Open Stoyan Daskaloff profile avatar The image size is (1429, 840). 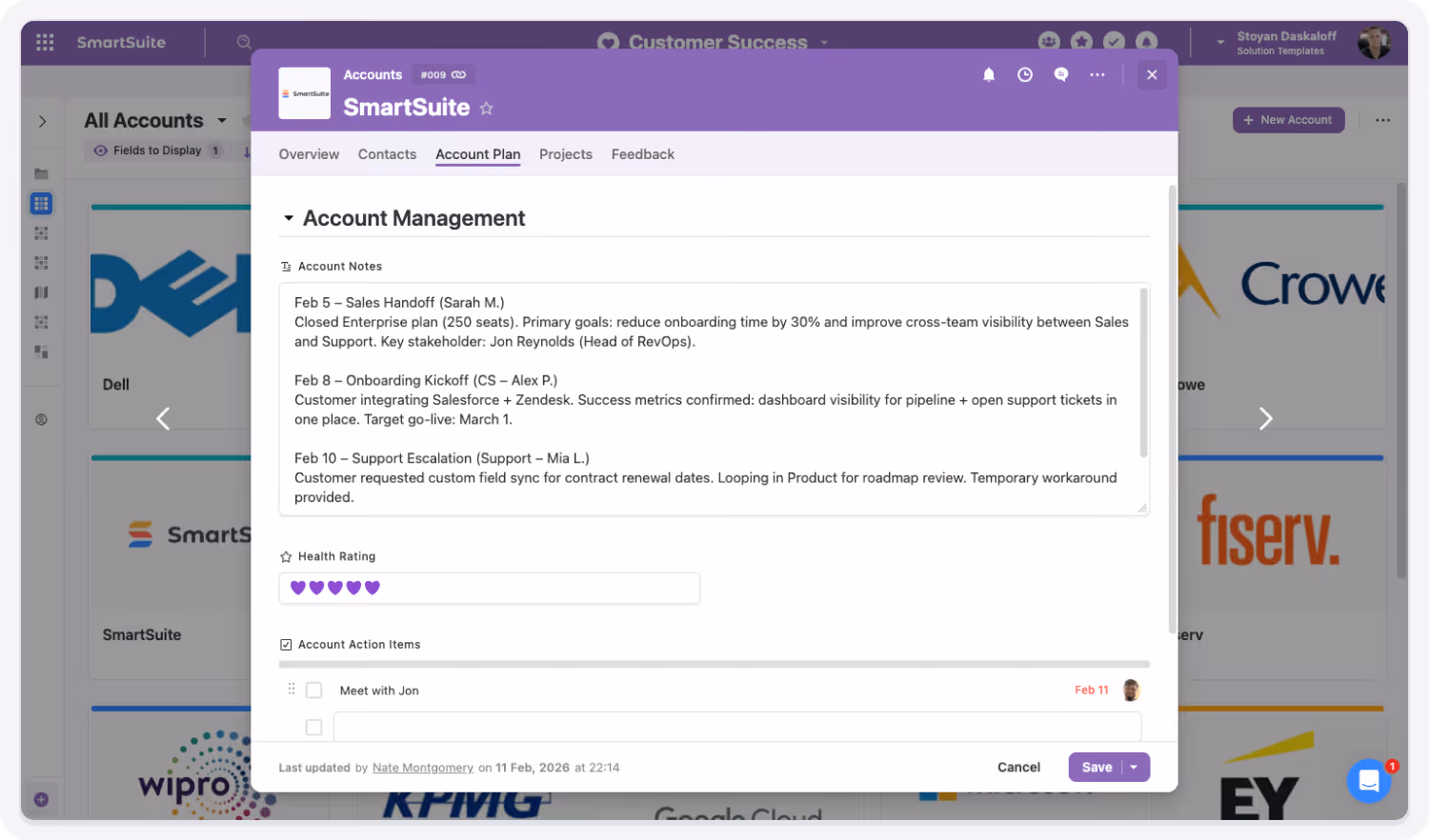[x=1374, y=42]
